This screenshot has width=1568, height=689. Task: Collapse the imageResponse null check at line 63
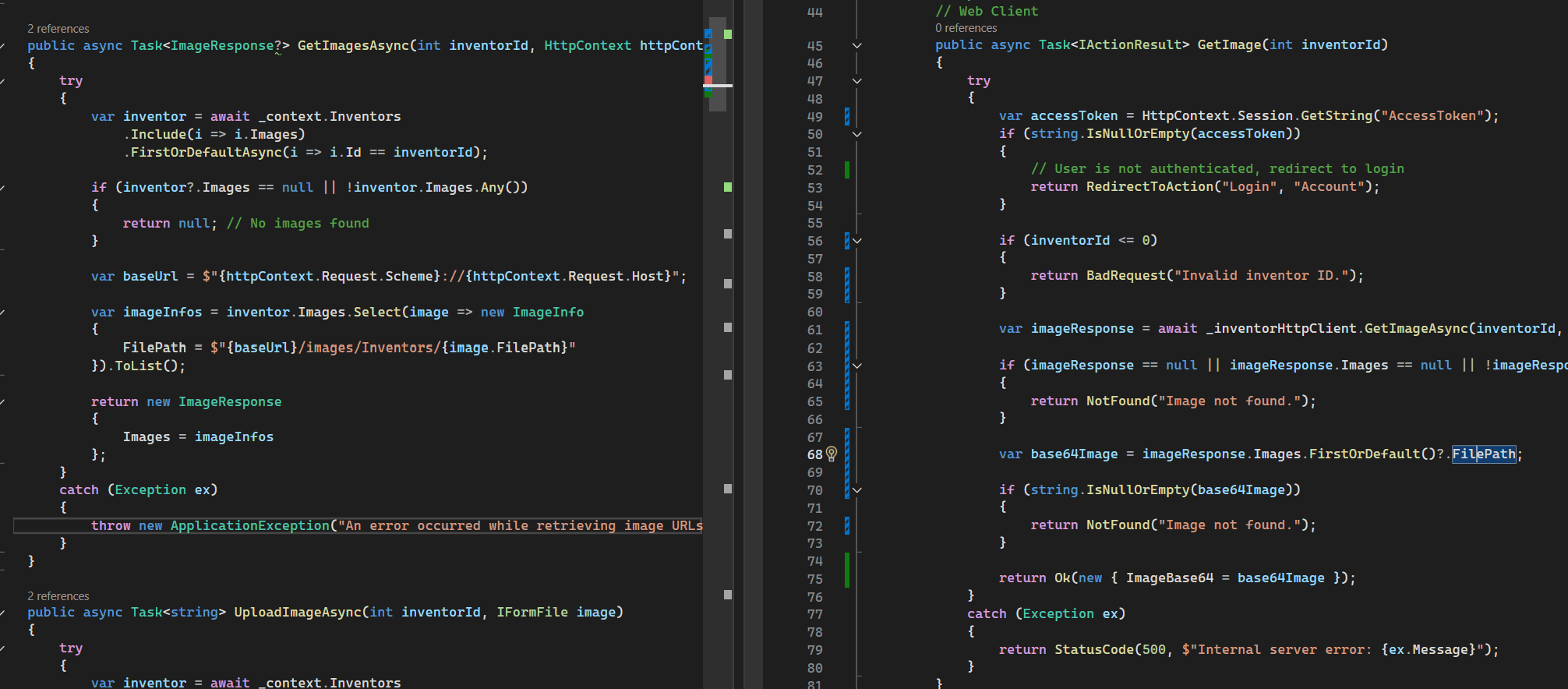coord(856,366)
